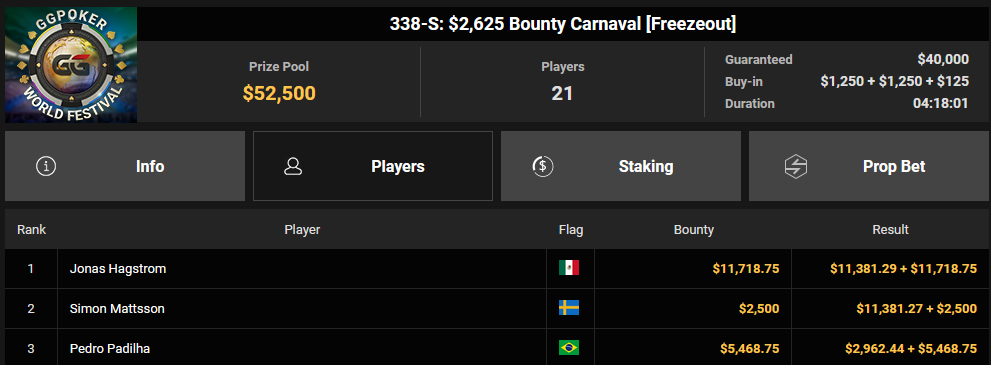Select the Players tab
The height and width of the screenshot is (365, 991).
click(373, 166)
